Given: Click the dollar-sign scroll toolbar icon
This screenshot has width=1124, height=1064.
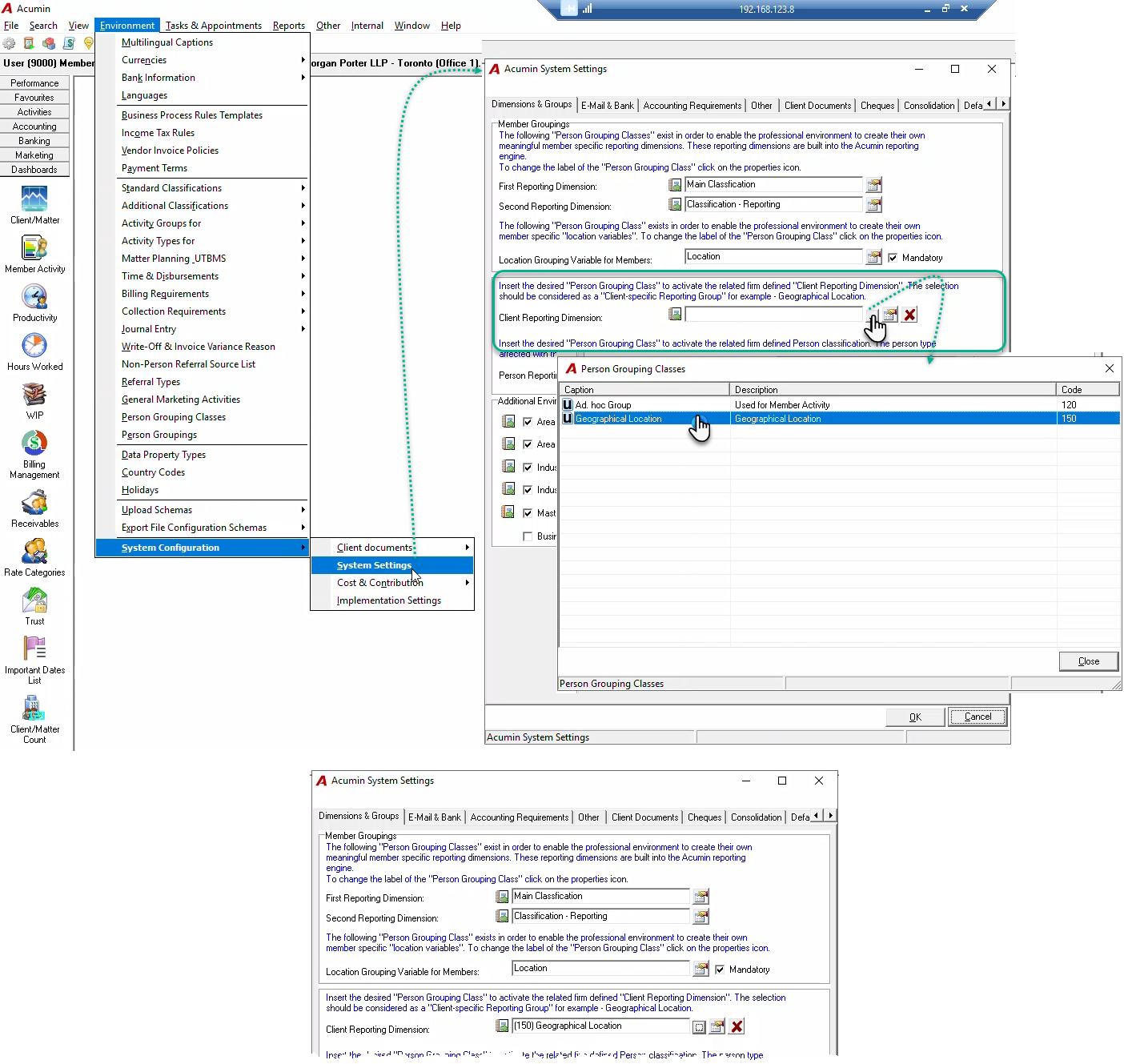Looking at the screenshot, I should [x=69, y=43].
